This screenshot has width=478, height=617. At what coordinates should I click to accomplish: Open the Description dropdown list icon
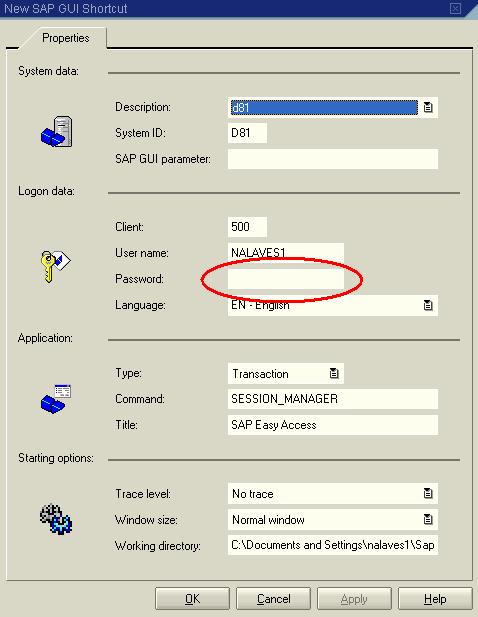point(428,107)
